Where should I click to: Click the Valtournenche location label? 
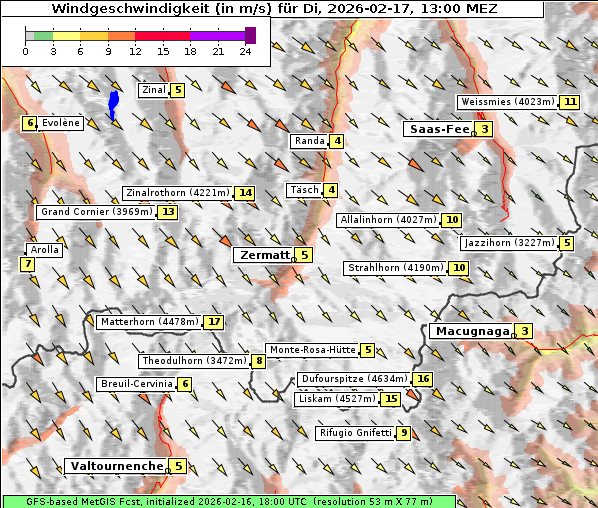coord(117,466)
